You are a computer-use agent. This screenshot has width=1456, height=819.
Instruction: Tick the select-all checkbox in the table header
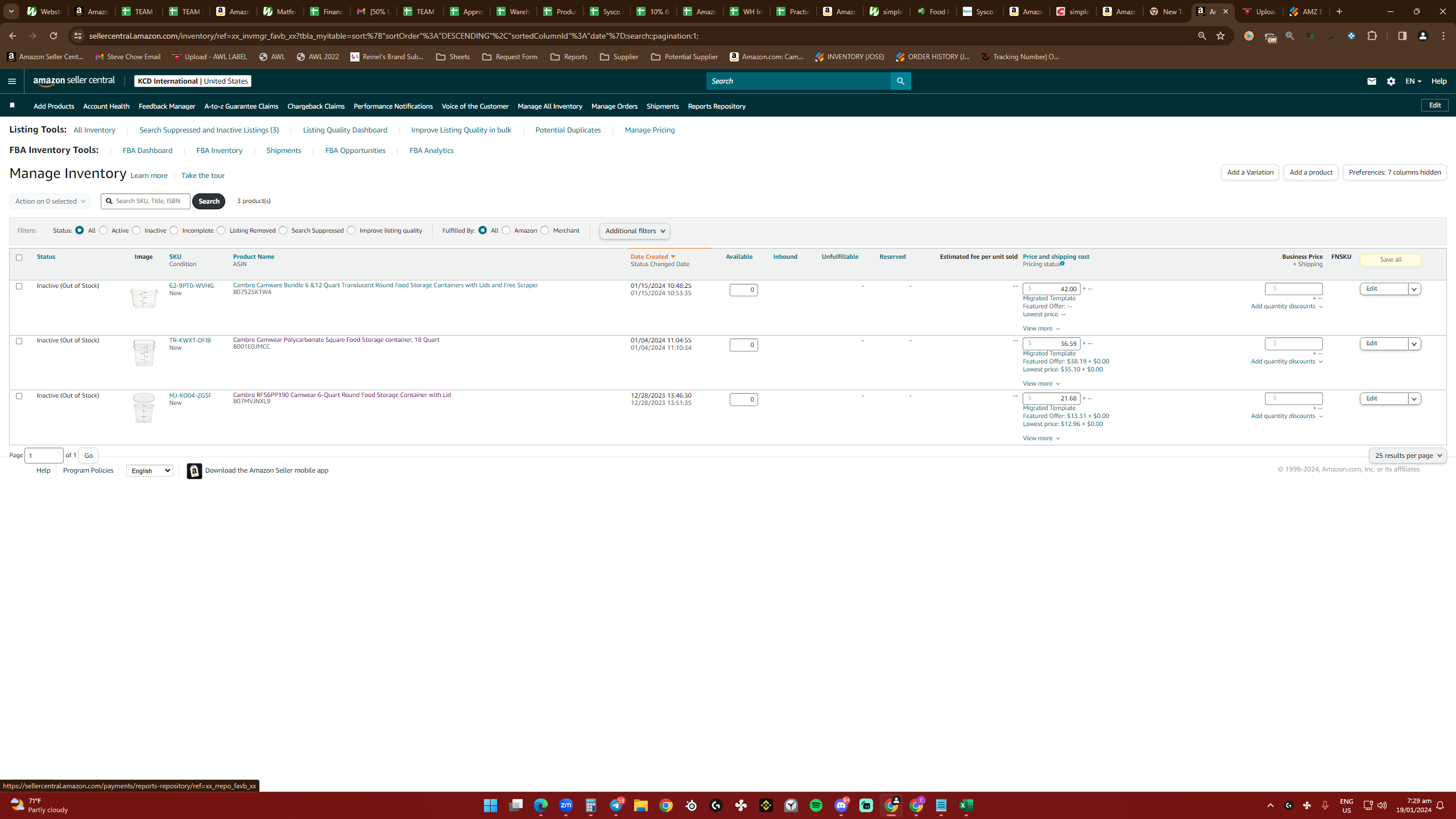tap(19, 258)
